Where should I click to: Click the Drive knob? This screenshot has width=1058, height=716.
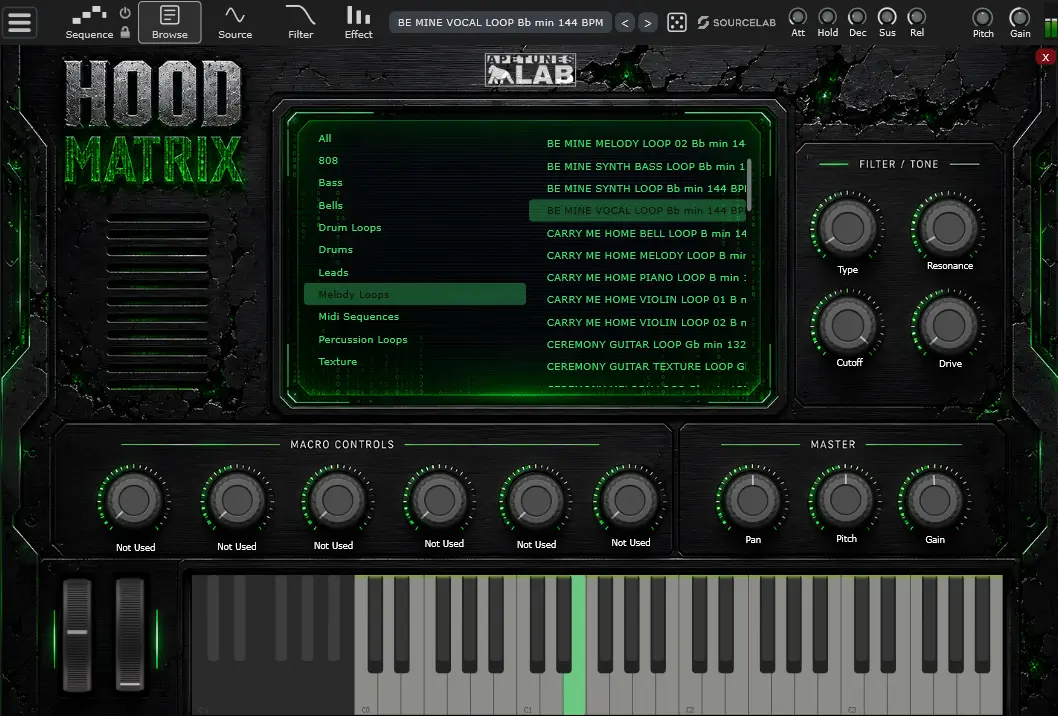tap(948, 325)
